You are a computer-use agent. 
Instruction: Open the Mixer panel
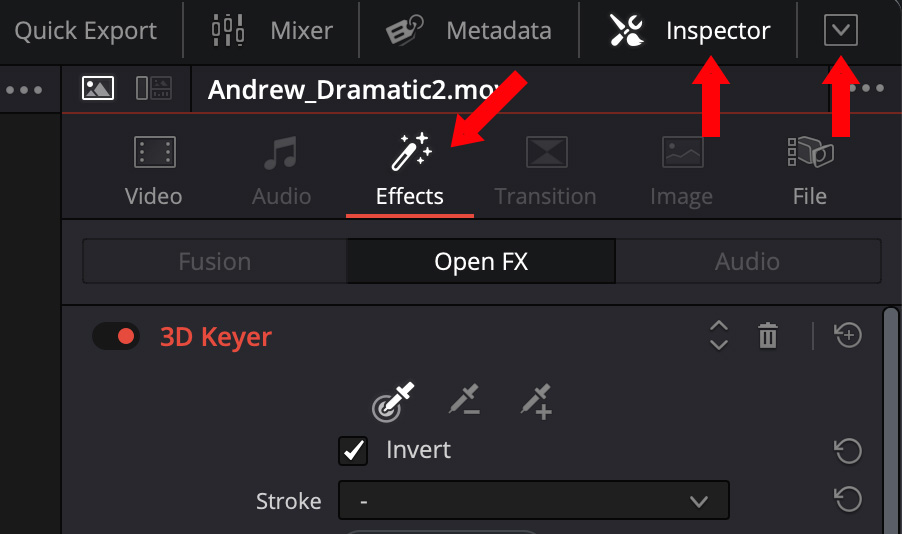[x=272, y=30]
